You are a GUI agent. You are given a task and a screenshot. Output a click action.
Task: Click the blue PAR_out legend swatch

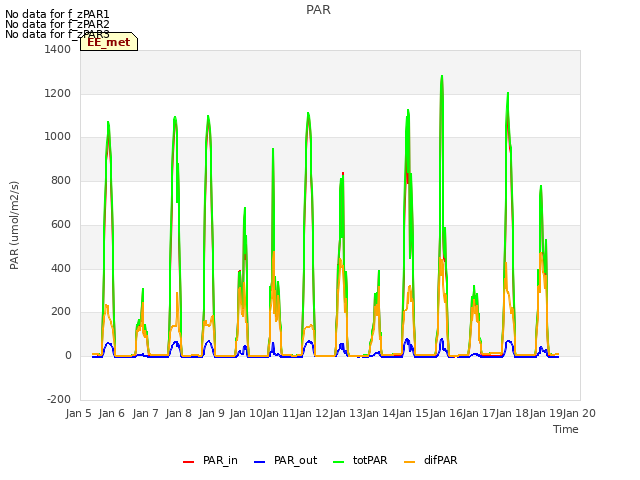click(259, 462)
